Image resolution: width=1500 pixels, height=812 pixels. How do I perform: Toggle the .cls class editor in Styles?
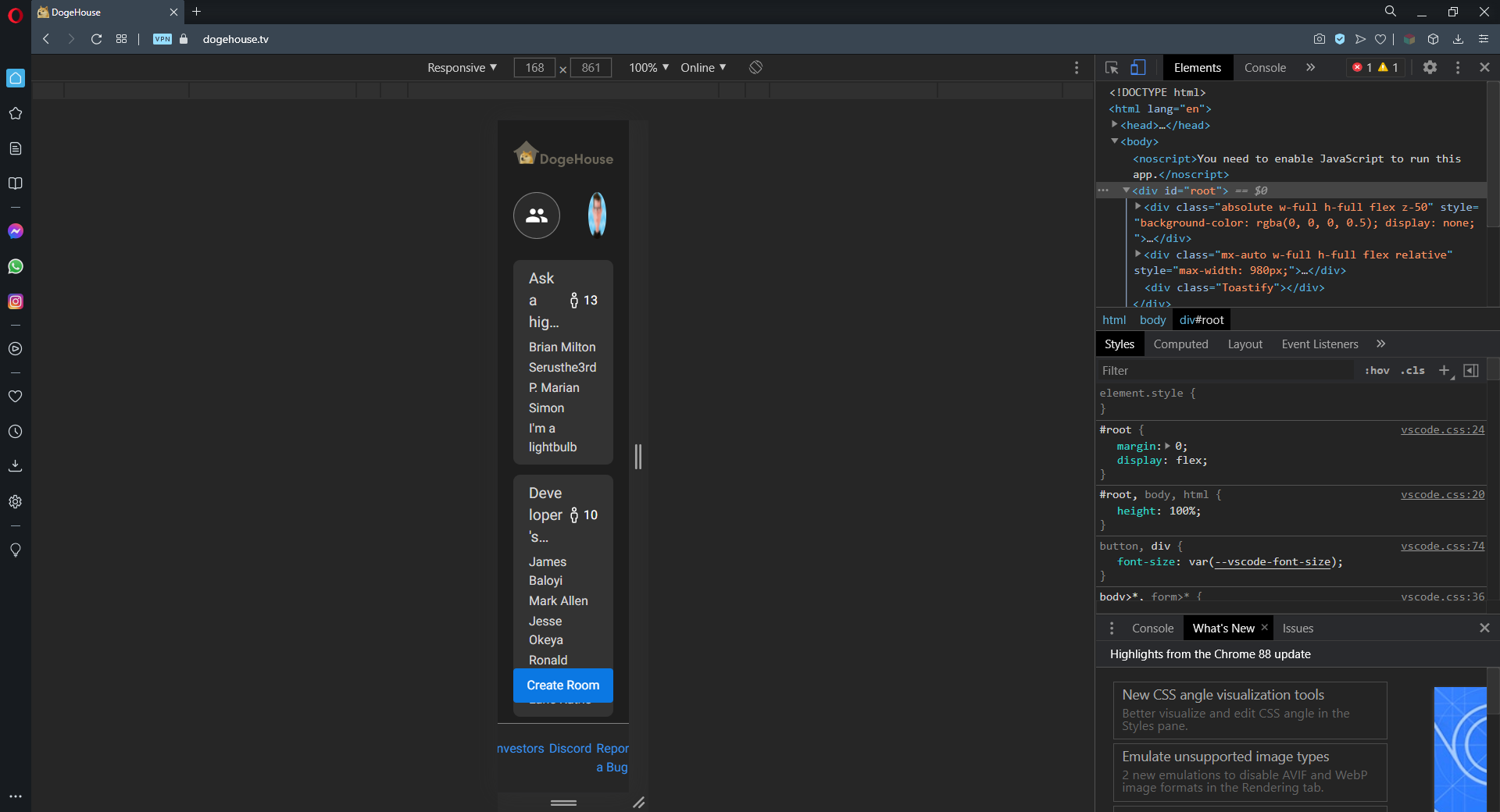point(1412,371)
